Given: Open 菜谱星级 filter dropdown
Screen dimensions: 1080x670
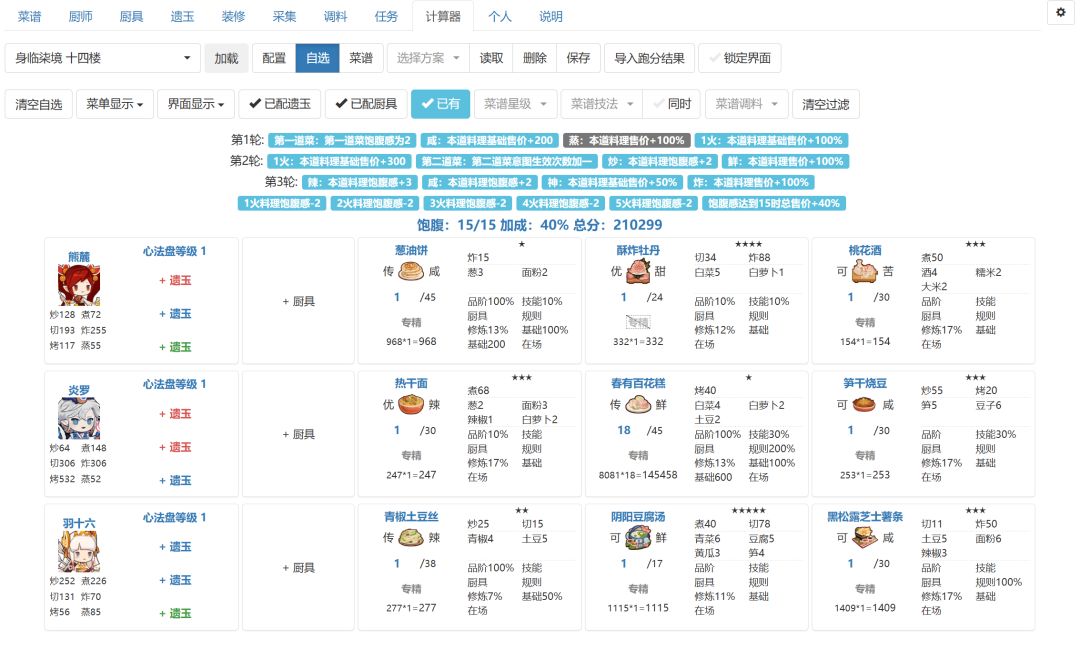Looking at the screenshot, I should (x=515, y=104).
